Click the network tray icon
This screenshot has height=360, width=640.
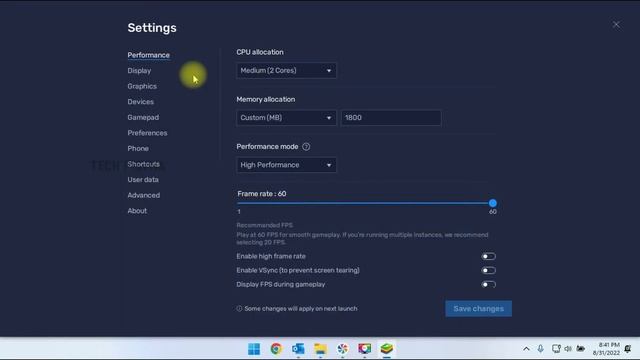(x=556, y=349)
